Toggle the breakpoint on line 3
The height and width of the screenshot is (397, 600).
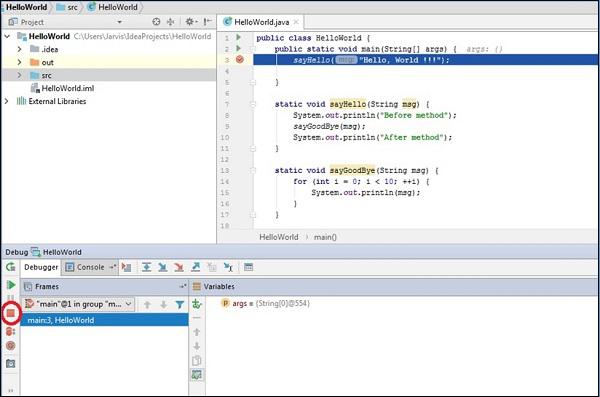click(240, 60)
